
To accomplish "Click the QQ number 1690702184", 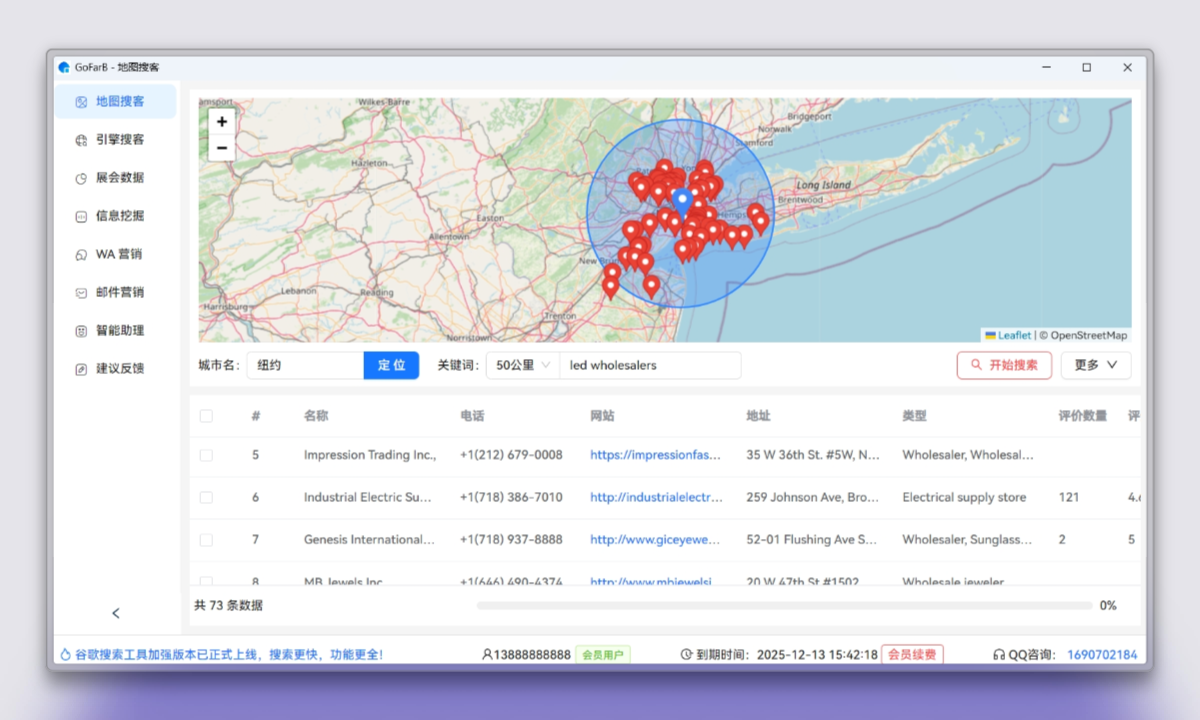I will tap(1102, 655).
